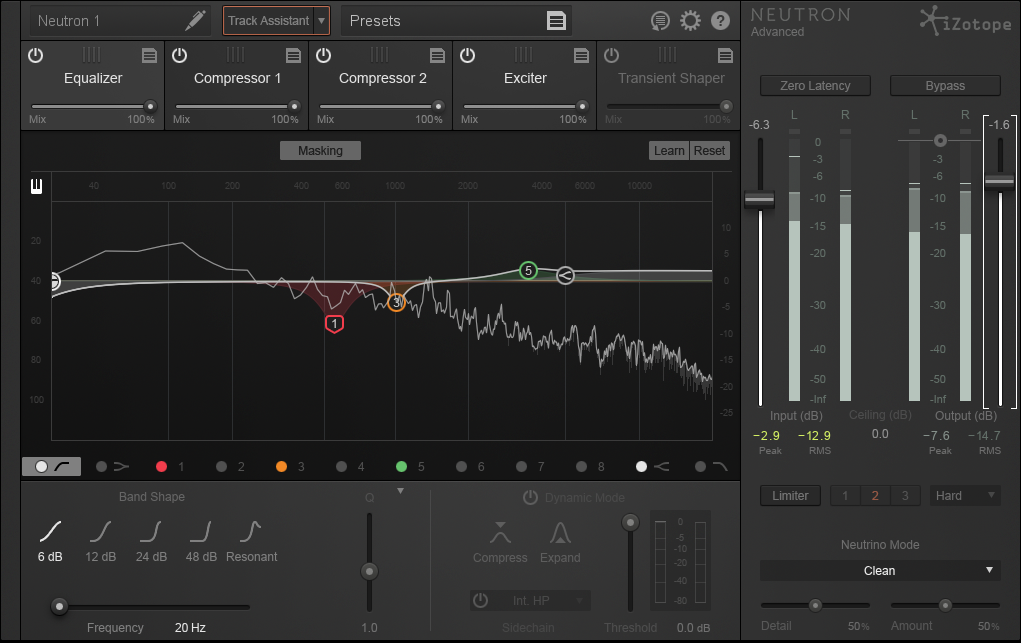The width and height of the screenshot is (1021, 643).
Task: Select band 1 in the band selector
Action: click(171, 466)
